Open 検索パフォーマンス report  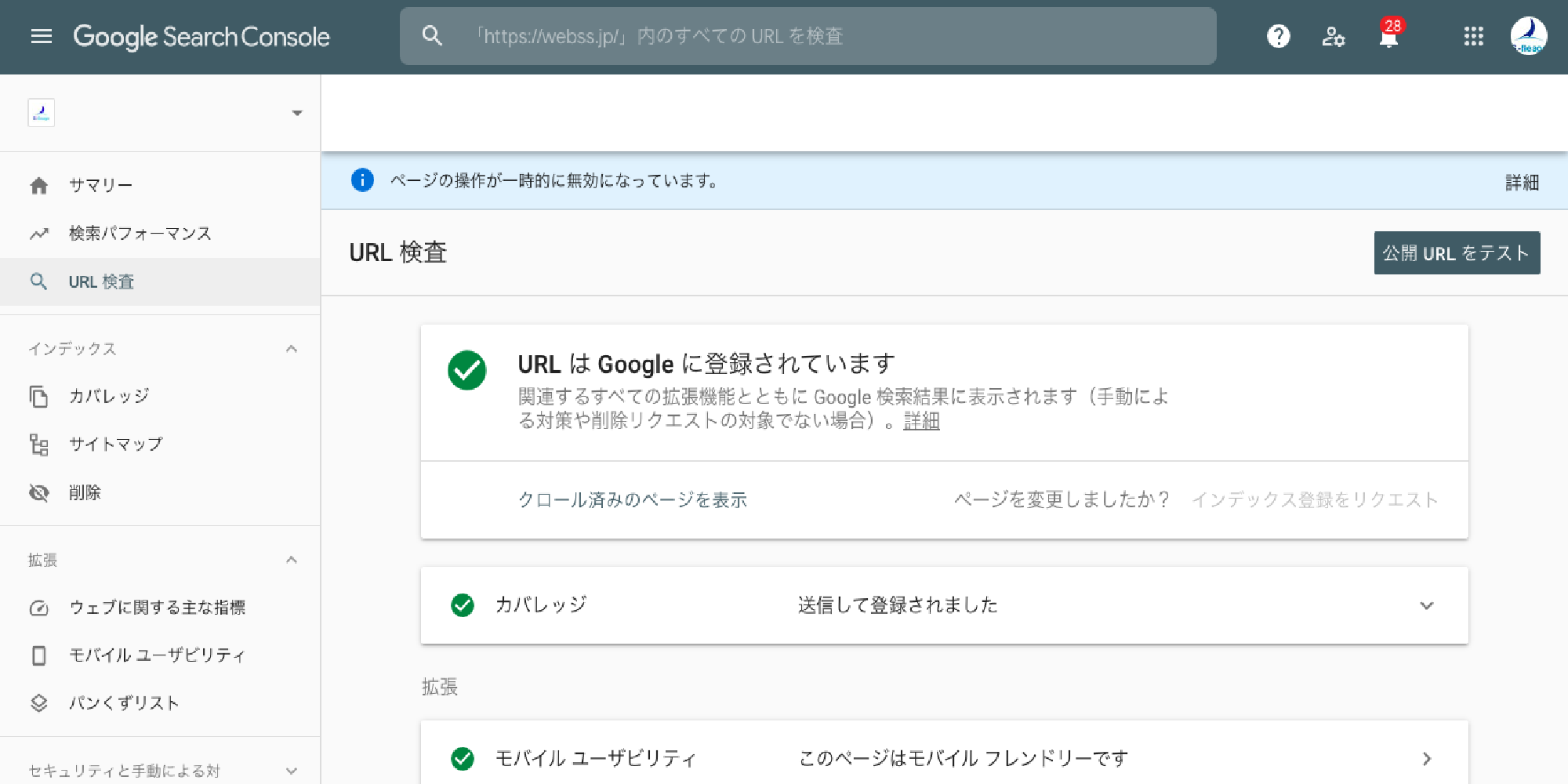tap(140, 234)
